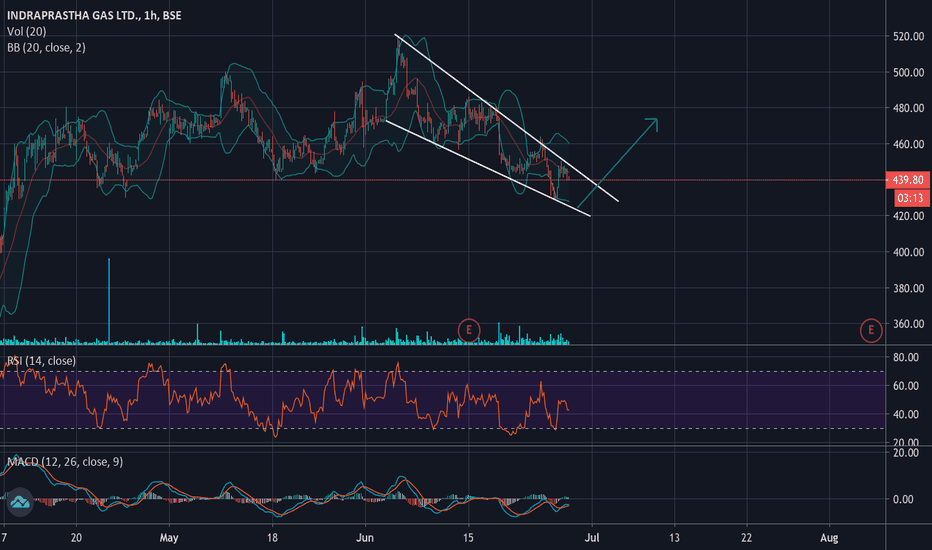This screenshot has height=550, width=932.
Task: Click the Jun label on time axis
Action: [x=364, y=538]
